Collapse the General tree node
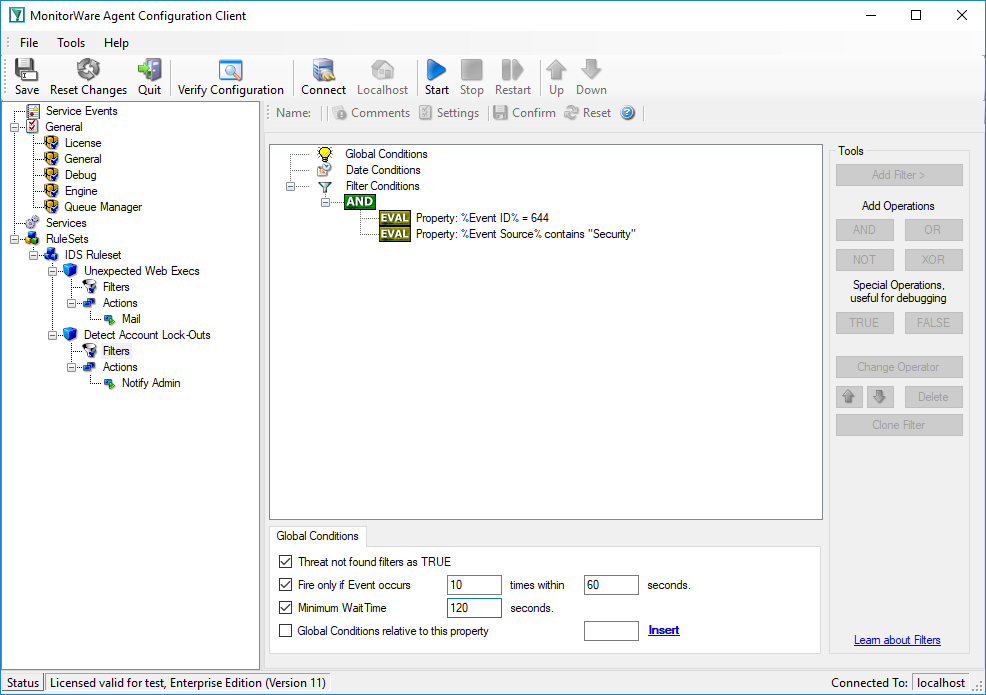The width and height of the screenshot is (986, 695). point(14,127)
